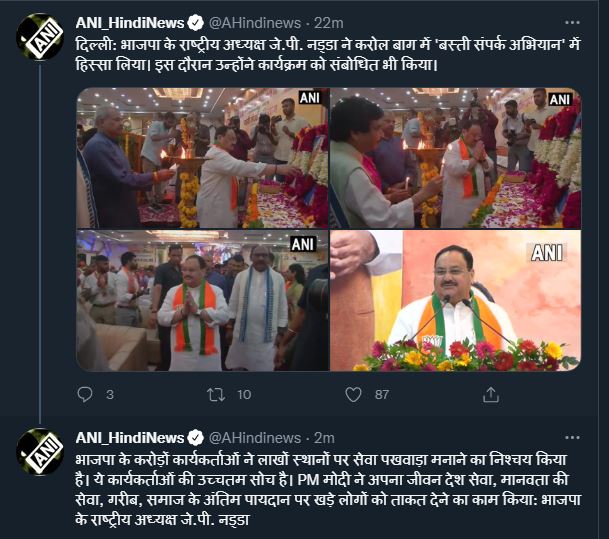Click @AHindinews handle on first tweet
Viewport: 609px width, 539px height.
(255, 23)
